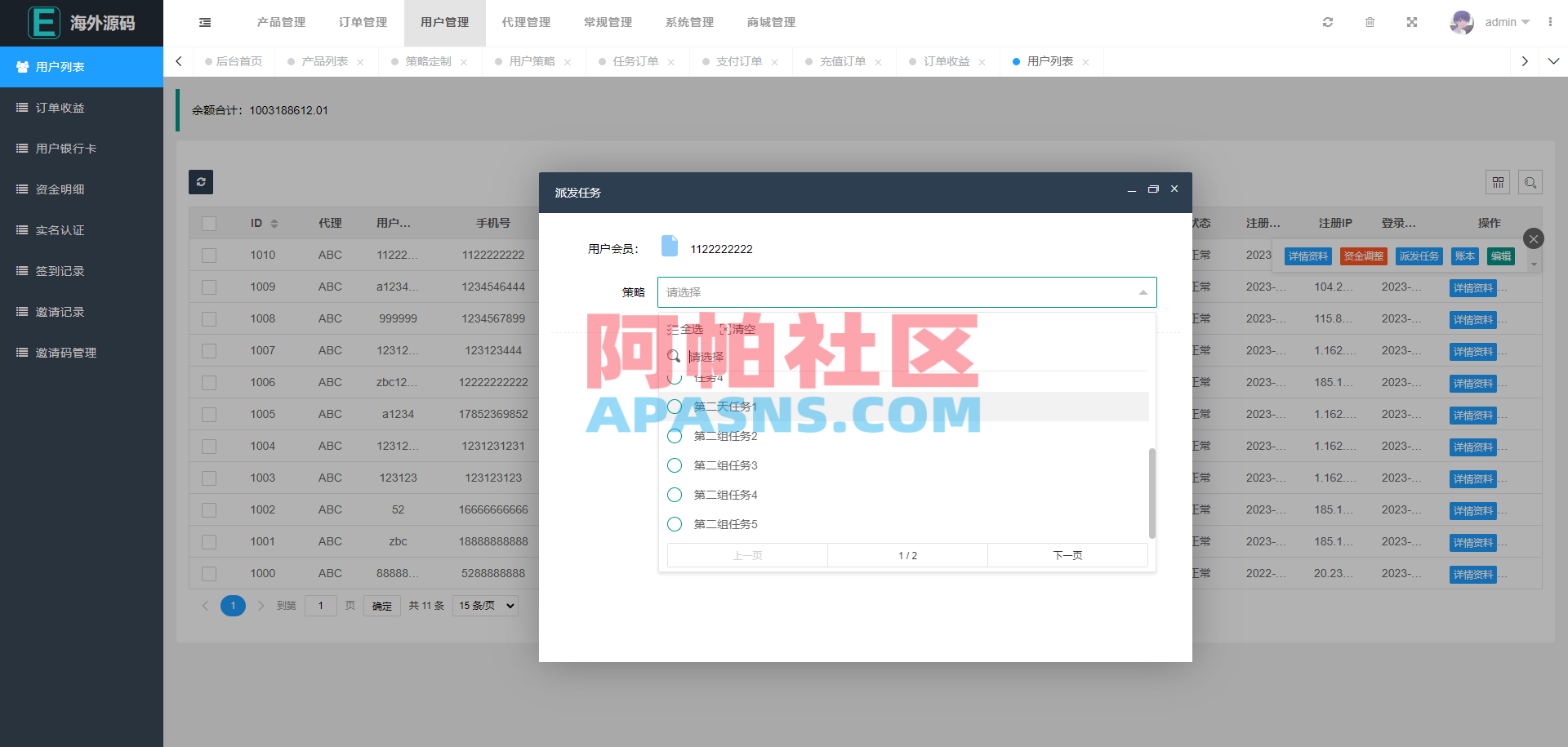Open the 策略 请选择 dropdown

(x=906, y=291)
